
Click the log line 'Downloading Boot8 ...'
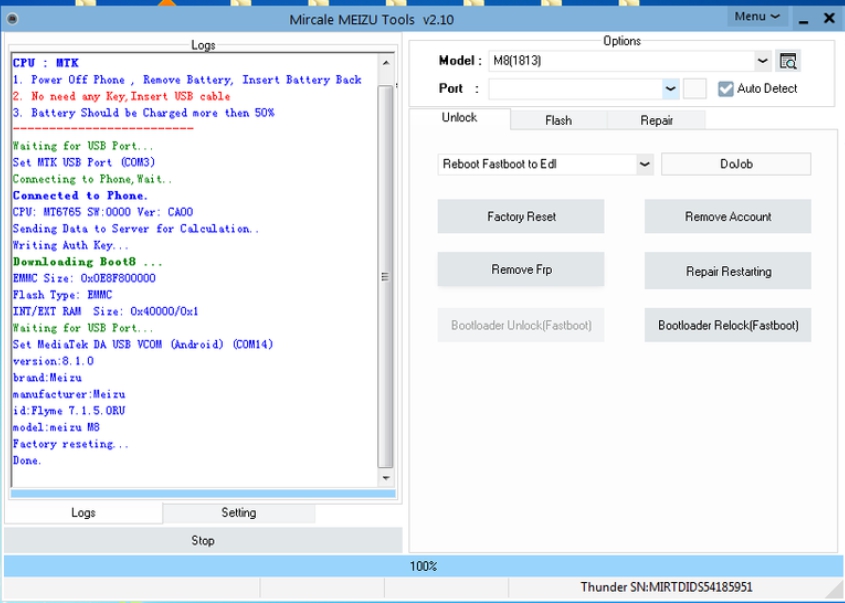pyautogui.click(x=87, y=262)
